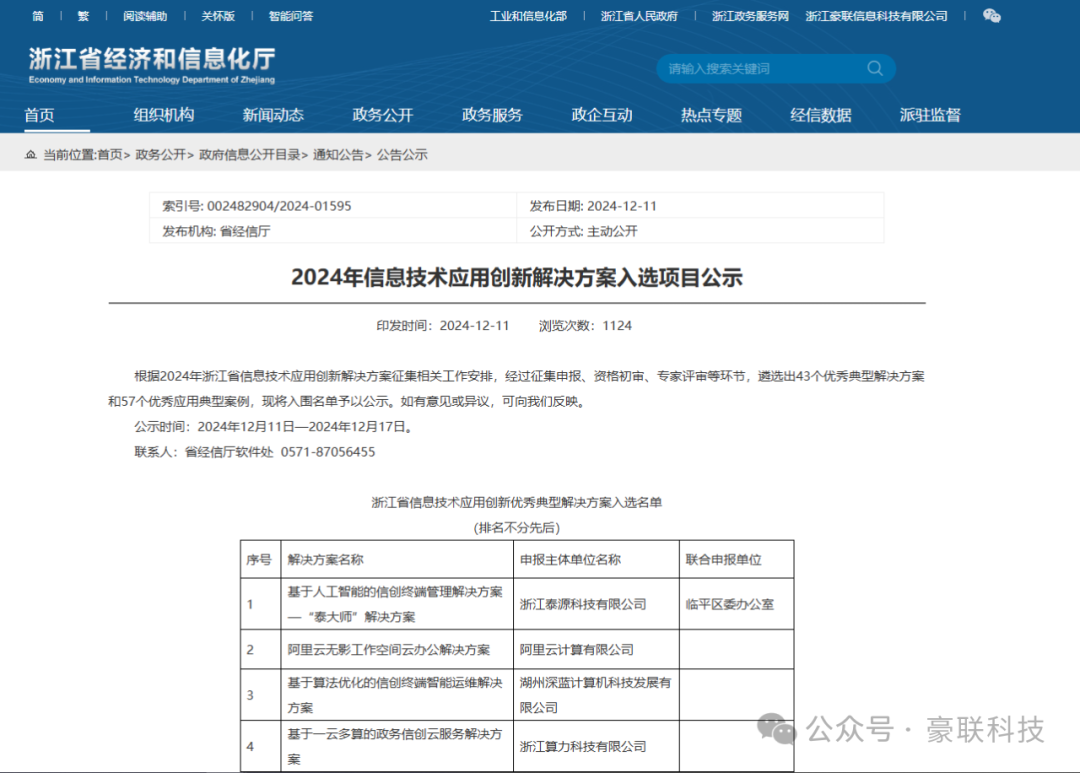Click 政务公开 in the breadcrumb trail

click(160, 154)
